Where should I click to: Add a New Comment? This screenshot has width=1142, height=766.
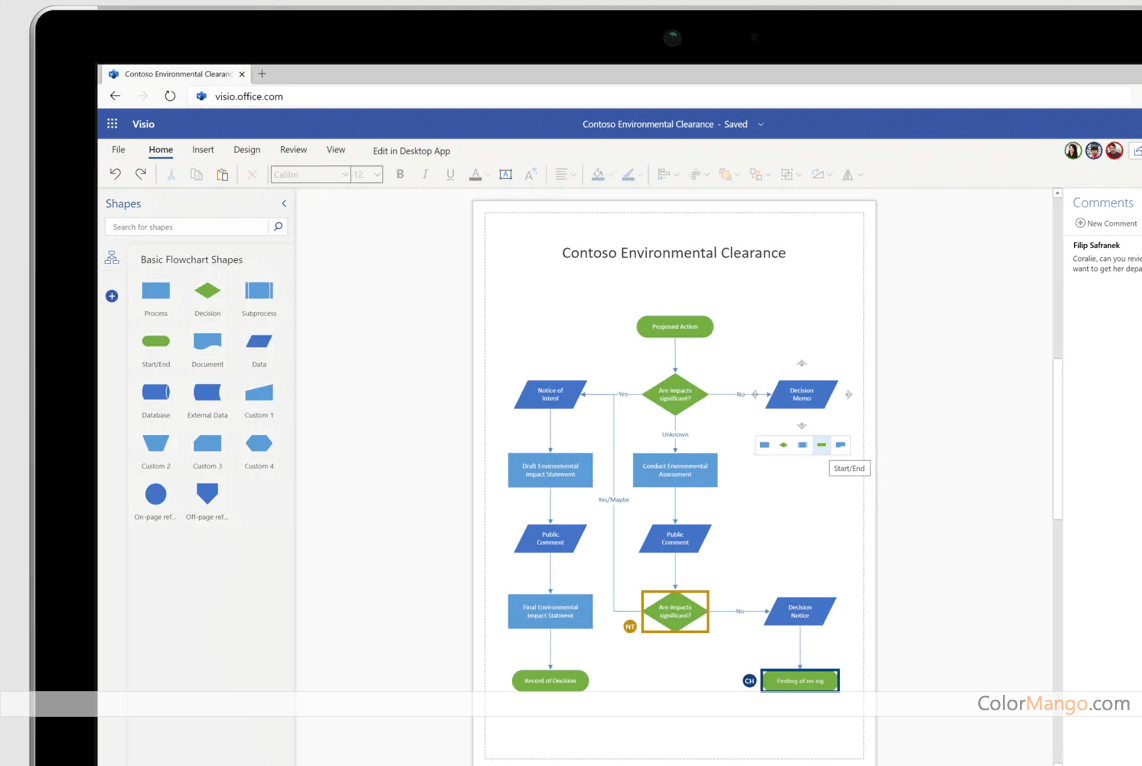[1106, 224]
